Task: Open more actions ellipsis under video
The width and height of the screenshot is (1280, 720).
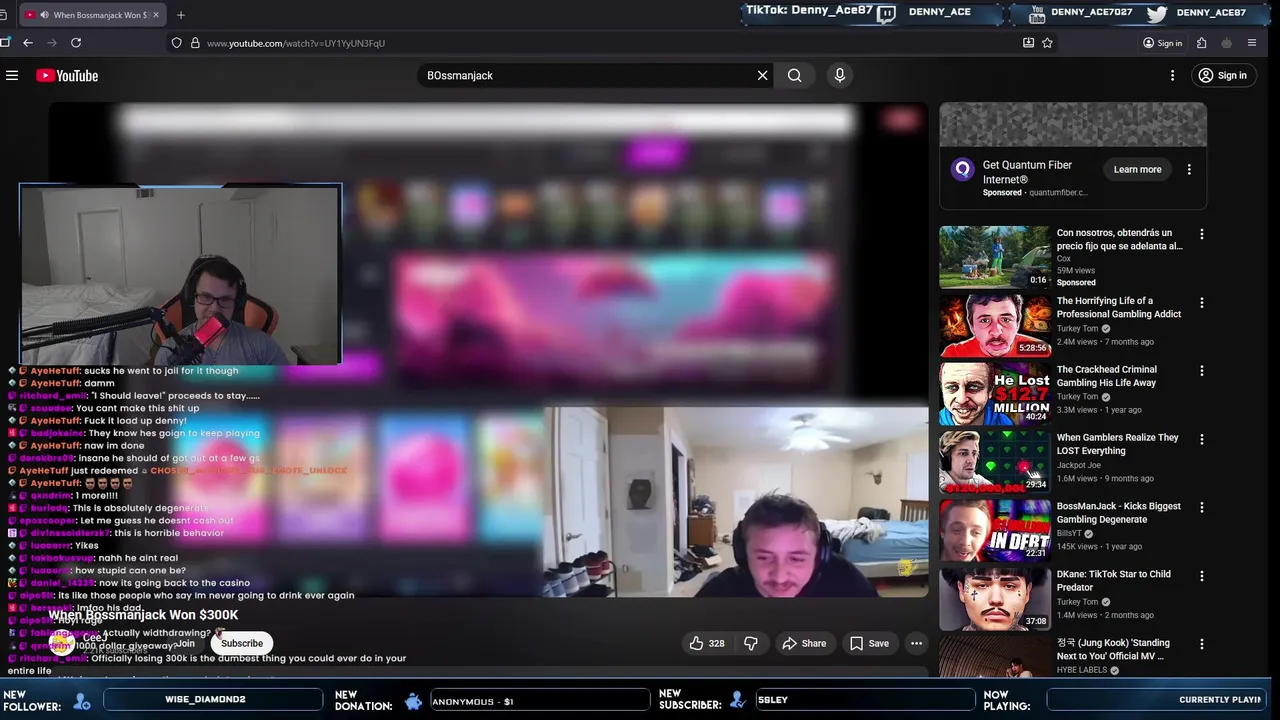Action: [916, 643]
